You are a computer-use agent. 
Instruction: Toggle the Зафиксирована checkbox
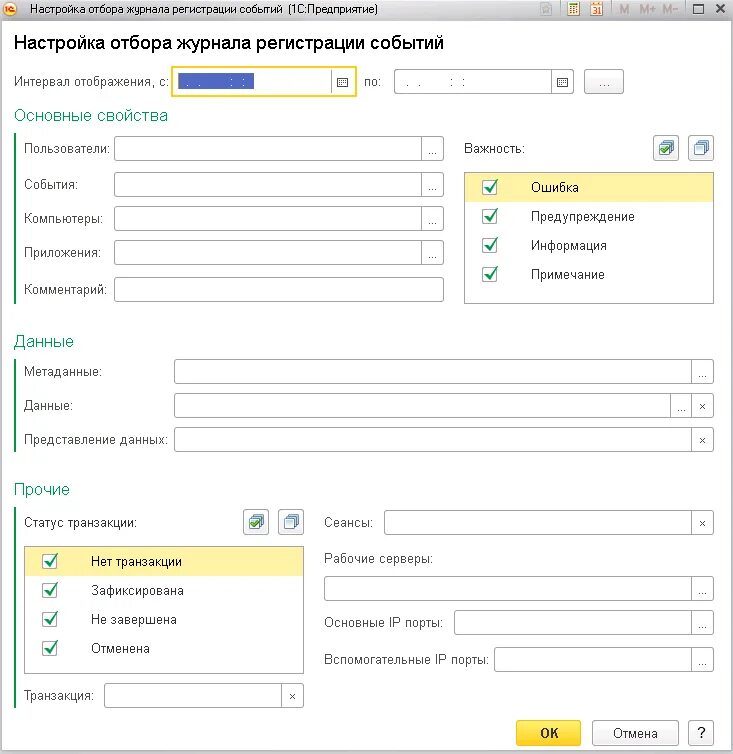[50, 590]
